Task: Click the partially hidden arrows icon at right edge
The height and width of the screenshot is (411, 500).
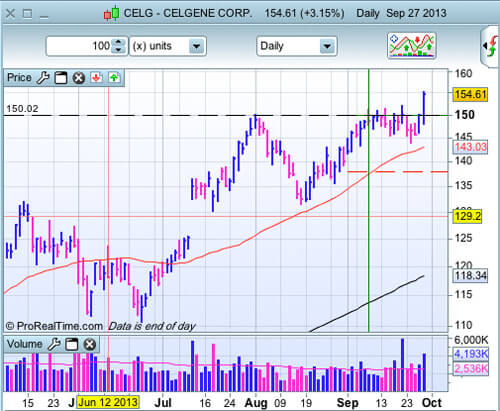Action: coord(490,47)
